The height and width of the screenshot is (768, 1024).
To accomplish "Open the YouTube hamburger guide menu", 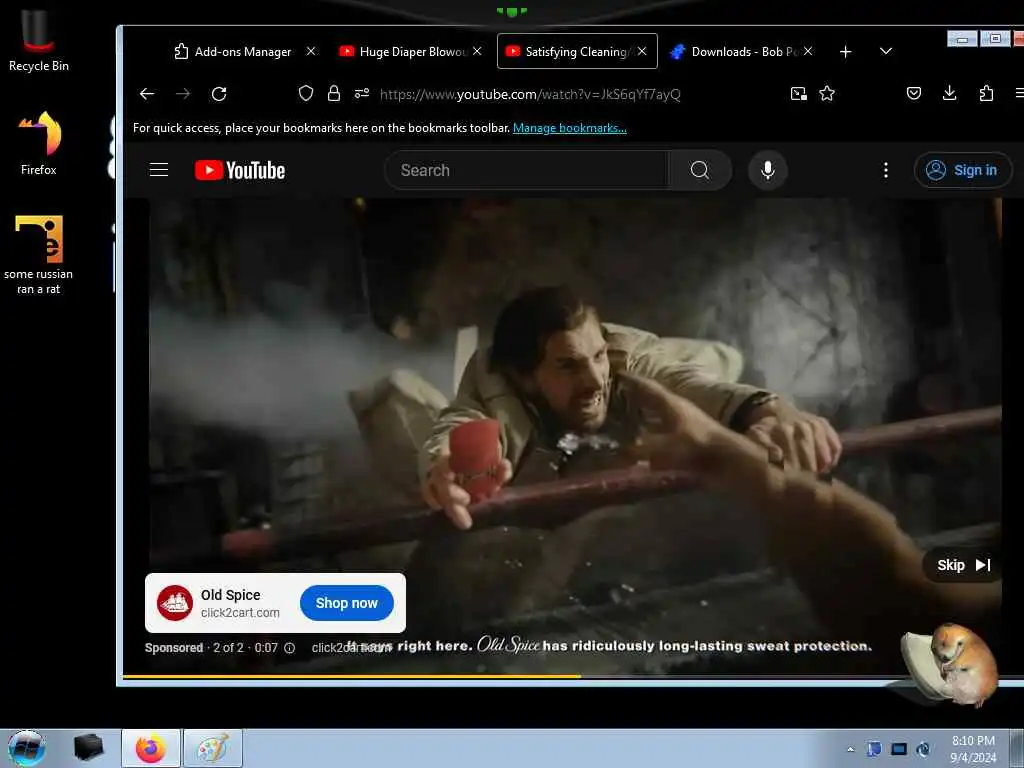I will [x=159, y=170].
